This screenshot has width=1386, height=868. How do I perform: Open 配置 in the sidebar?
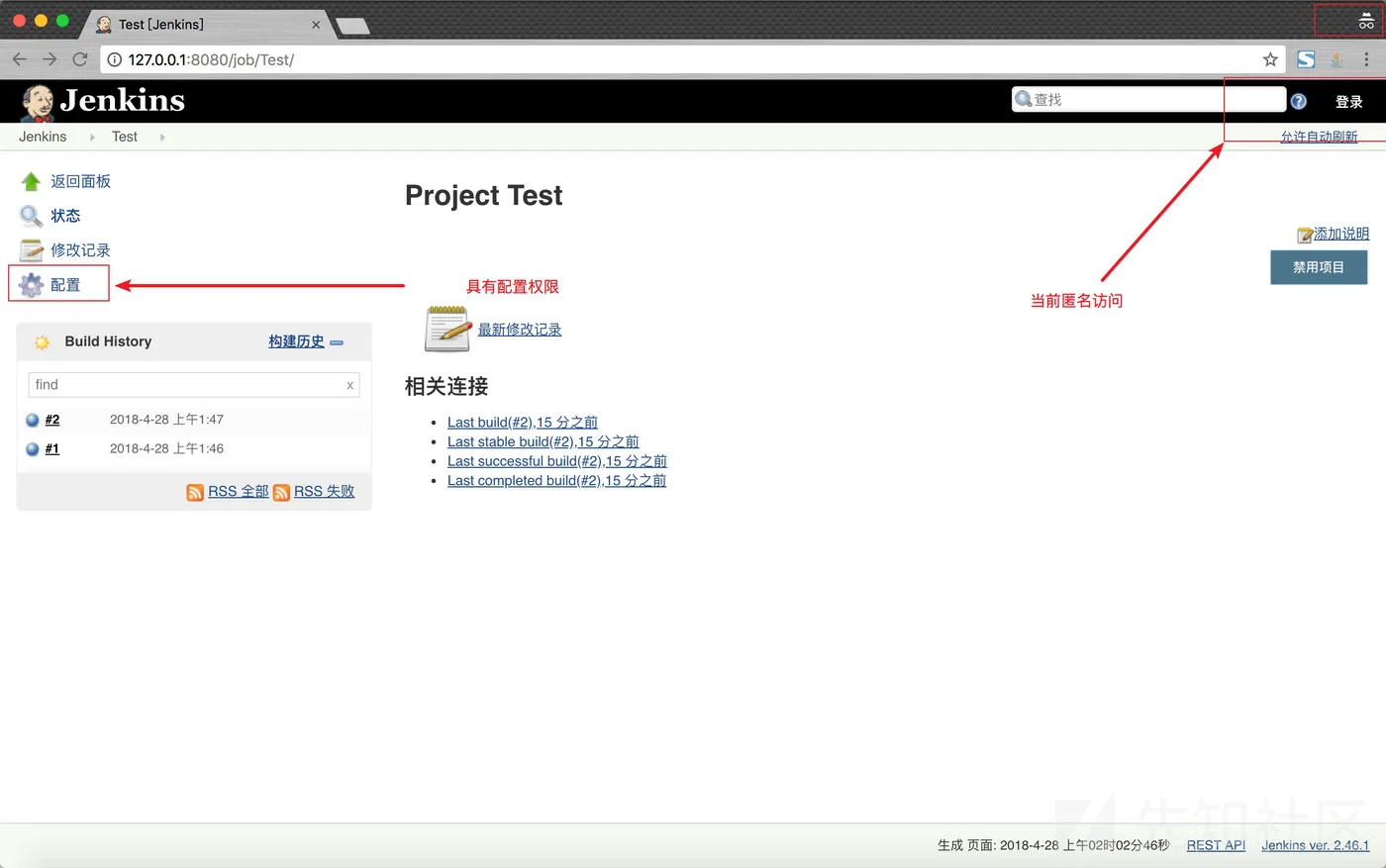pyautogui.click(x=65, y=285)
